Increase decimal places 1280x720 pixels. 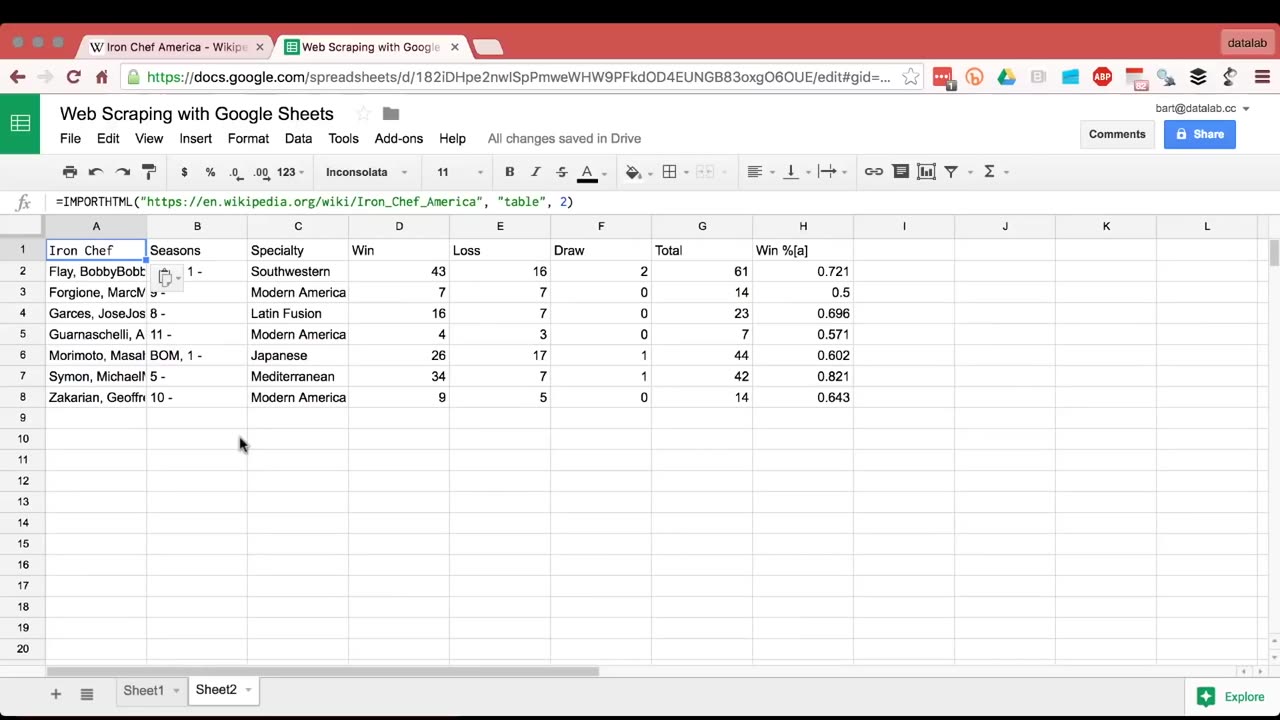tap(261, 172)
